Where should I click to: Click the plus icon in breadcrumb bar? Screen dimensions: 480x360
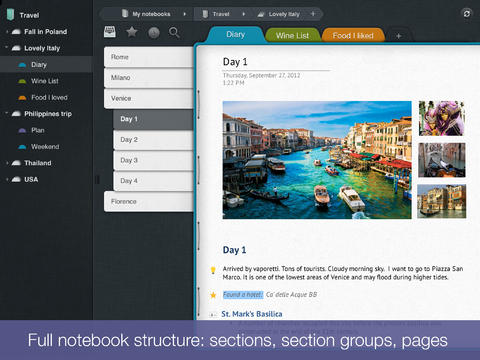[x=313, y=14]
